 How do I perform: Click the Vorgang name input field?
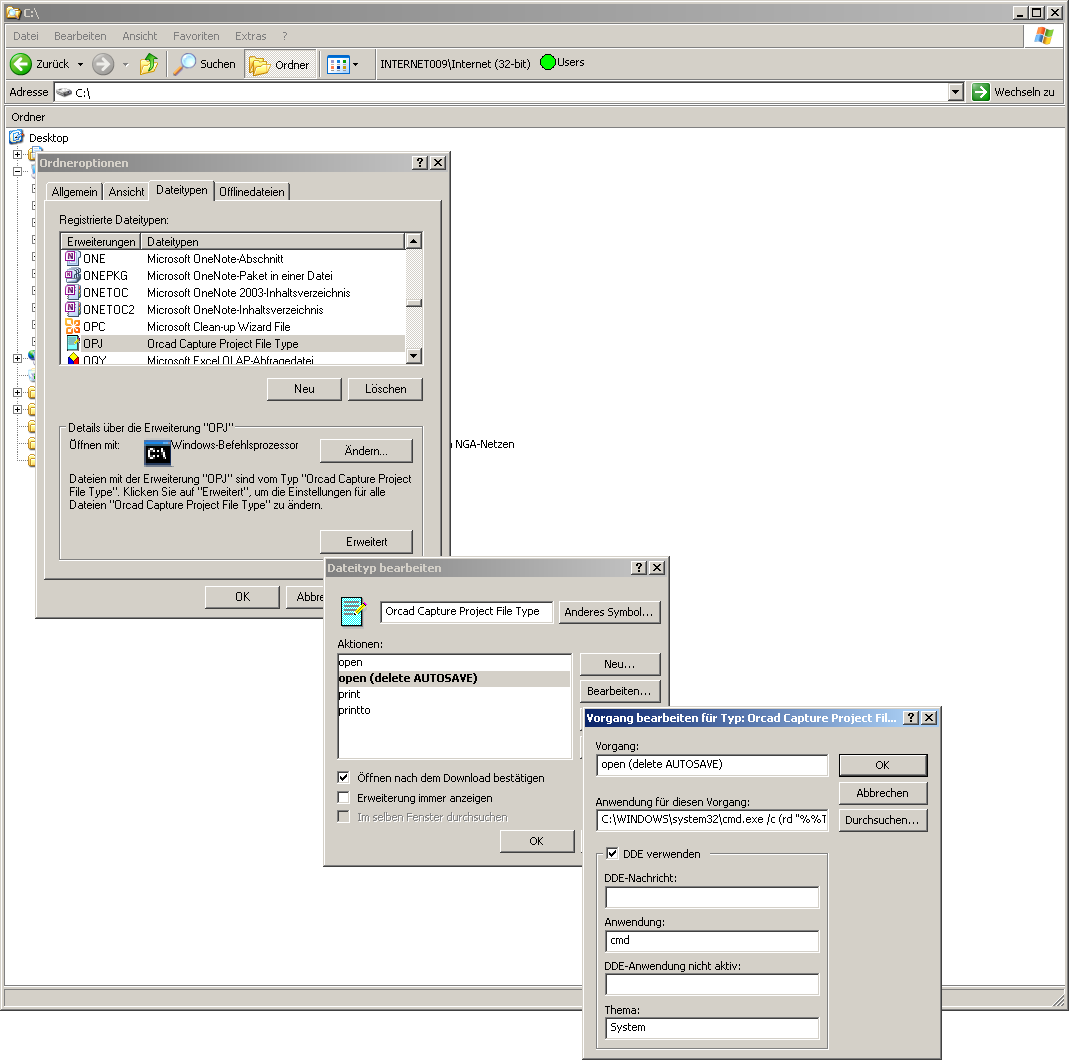tap(712, 765)
